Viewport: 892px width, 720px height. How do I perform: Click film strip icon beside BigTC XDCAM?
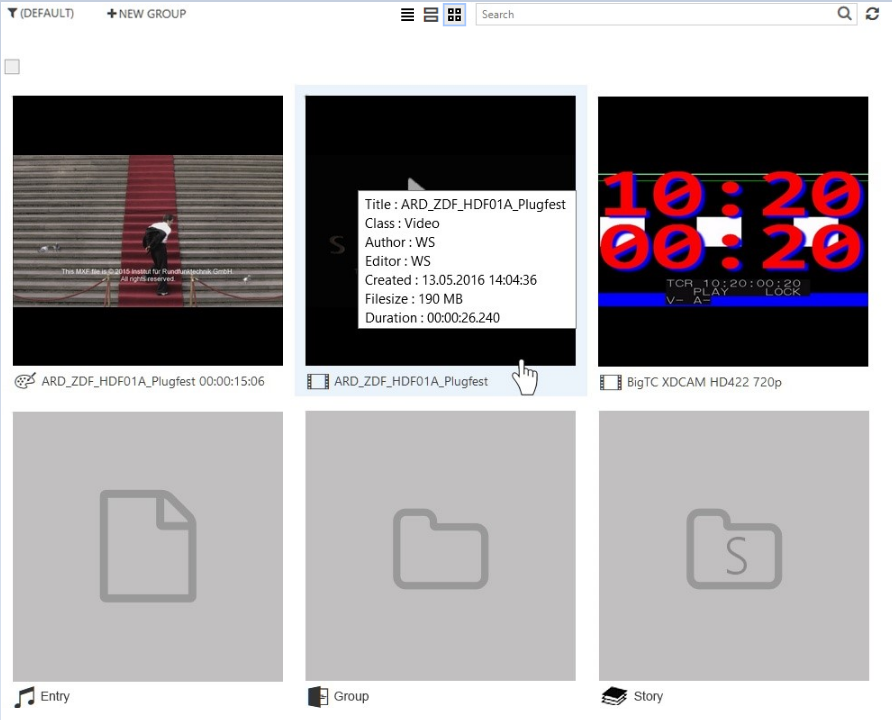(x=610, y=382)
